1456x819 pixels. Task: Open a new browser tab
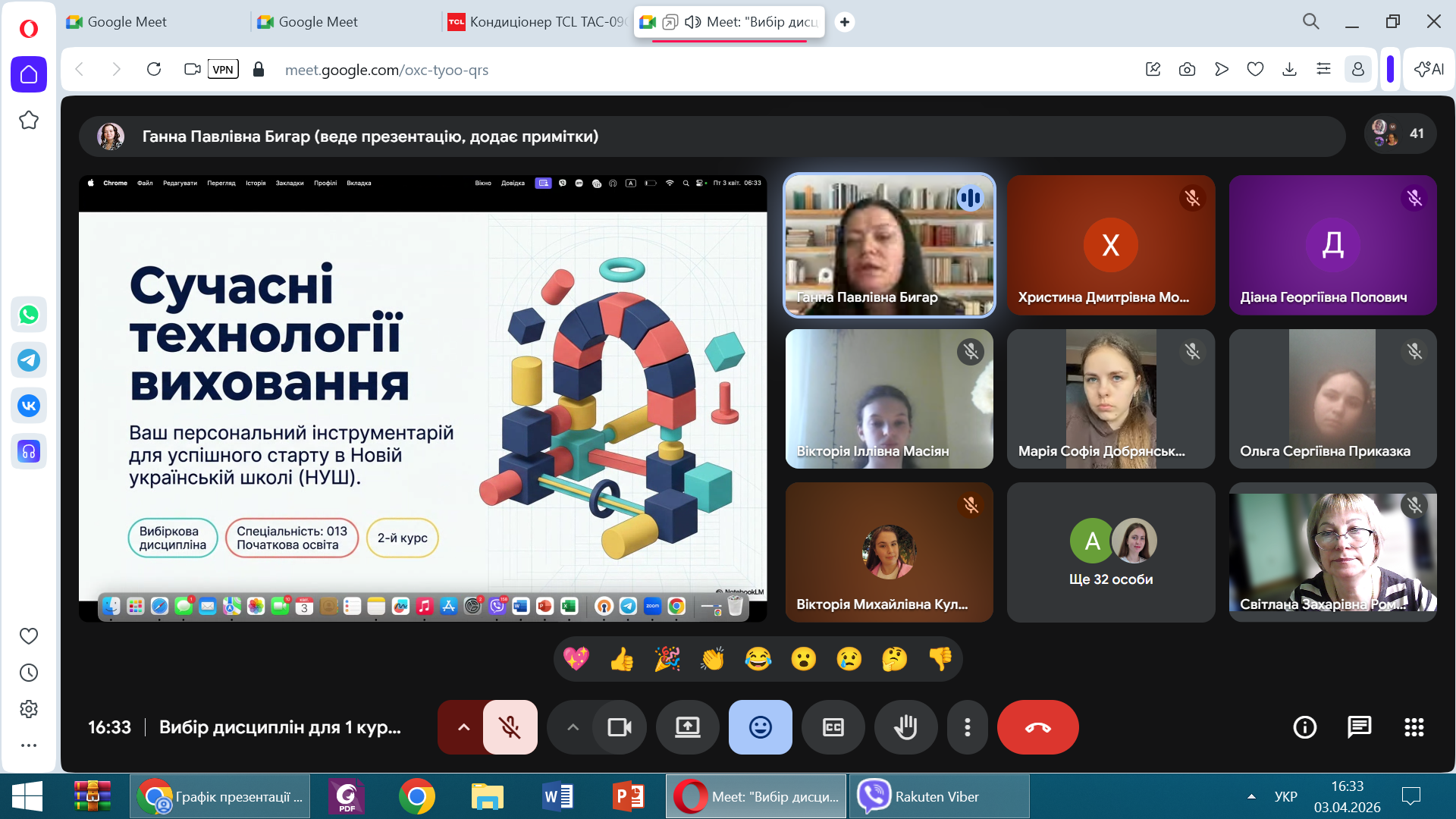(x=844, y=22)
